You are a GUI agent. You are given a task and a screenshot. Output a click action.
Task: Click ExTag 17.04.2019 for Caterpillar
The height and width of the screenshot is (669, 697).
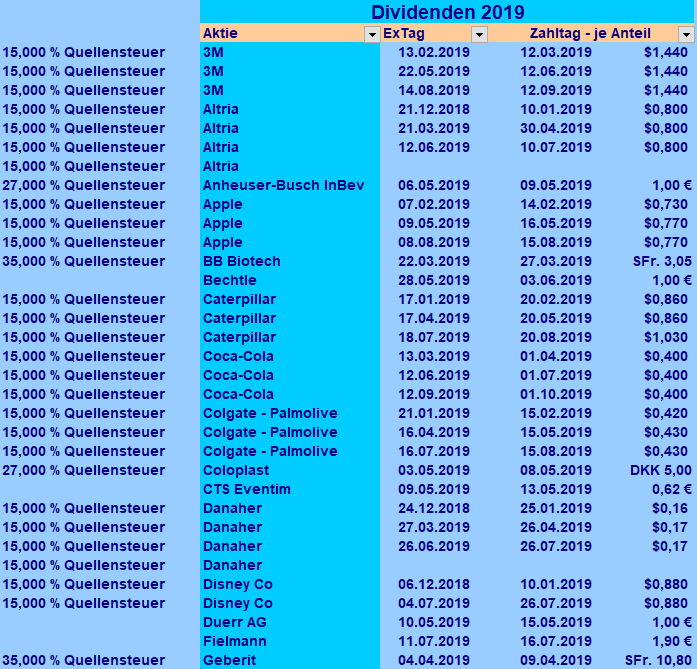tap(433, 318)
